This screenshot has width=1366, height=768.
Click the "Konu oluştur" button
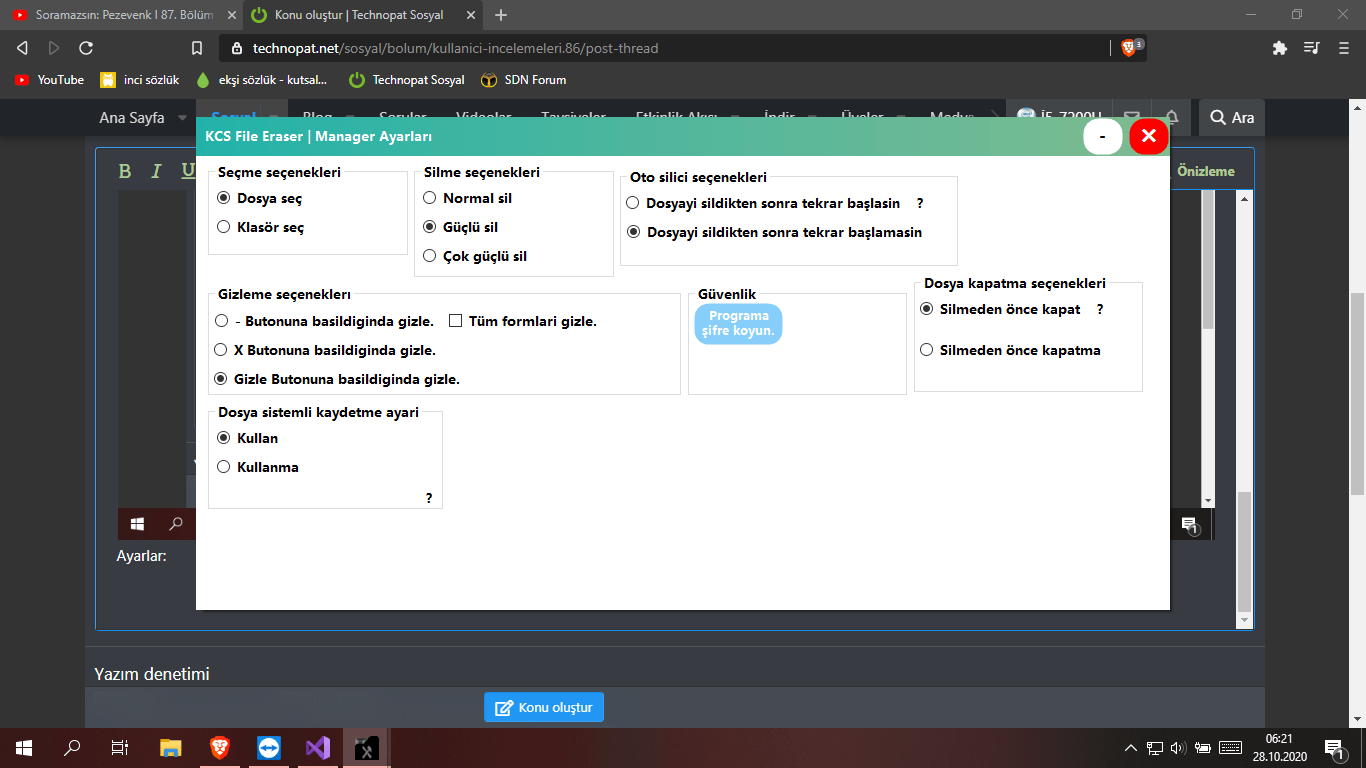pos(544,707)
